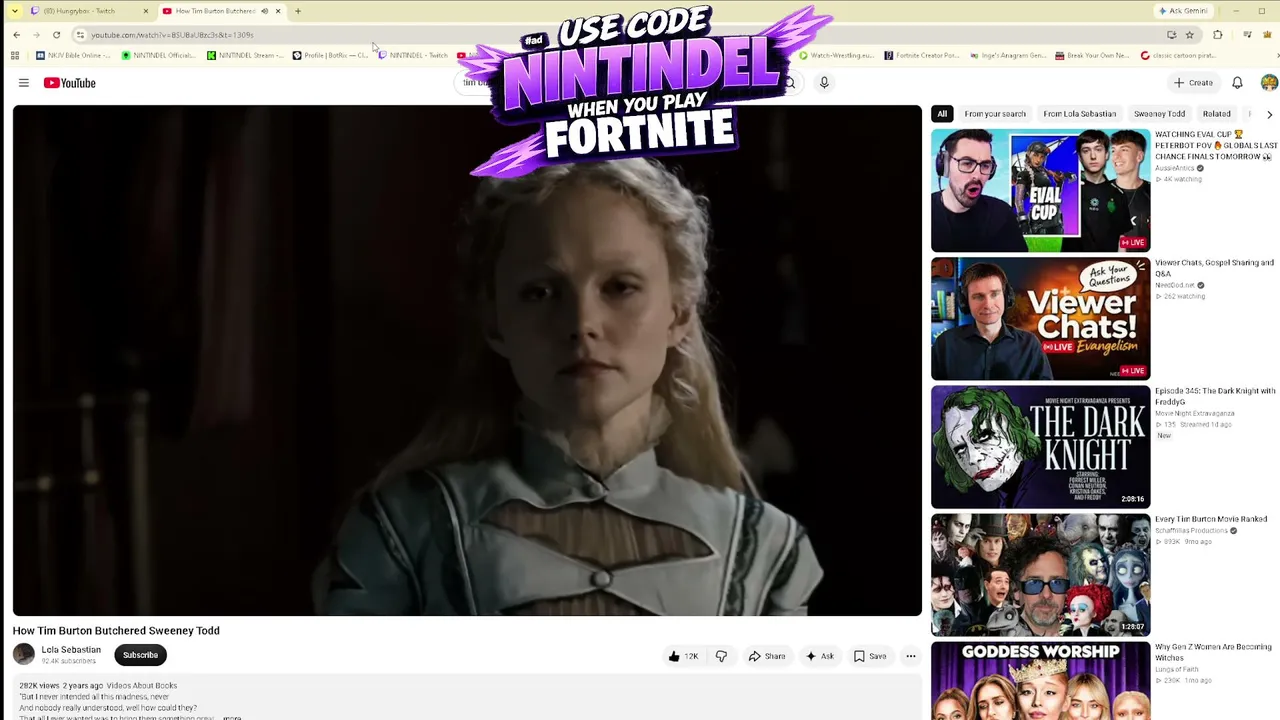Open the browser extensions puzzle icon

[x=1218, y=35]
